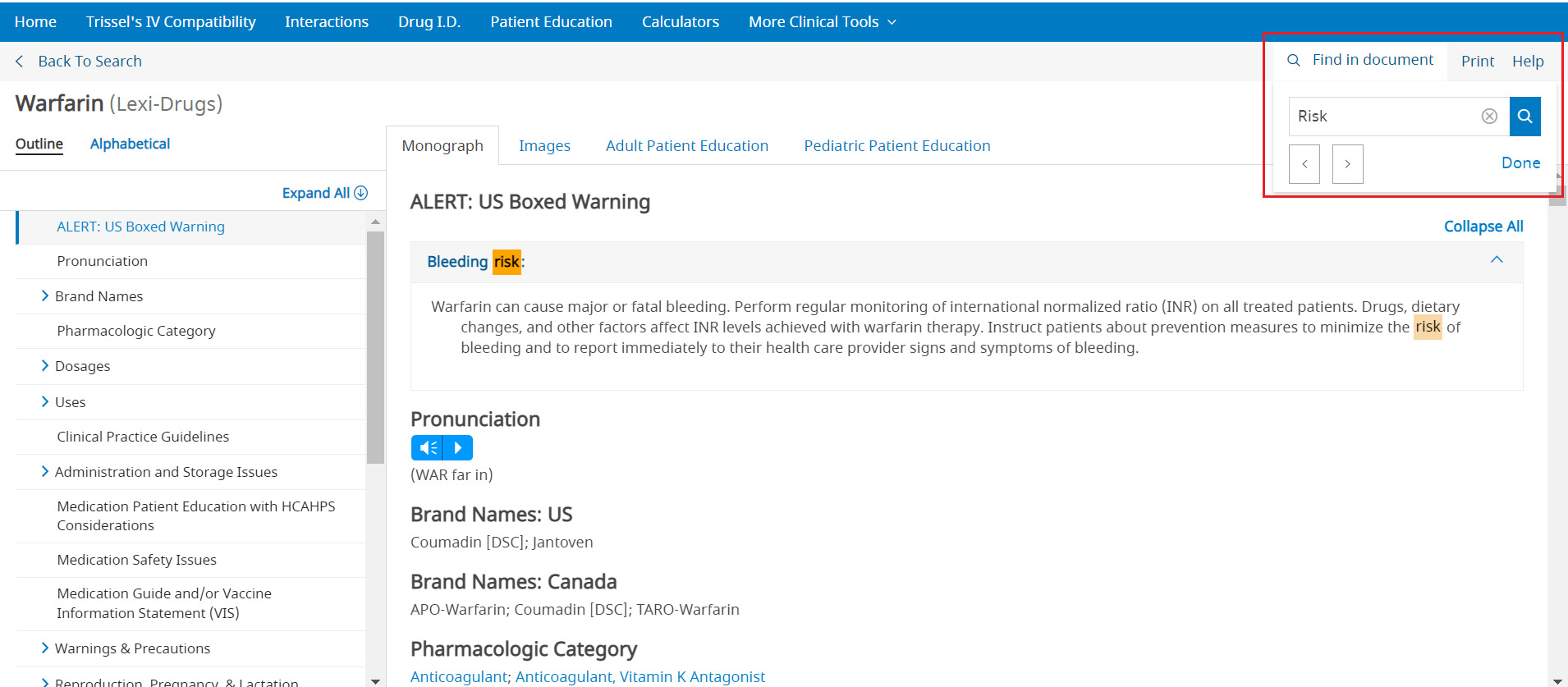Click the pronunciation play arrow button
Viewport: 1568px width, 687px height.
point(458,448)
